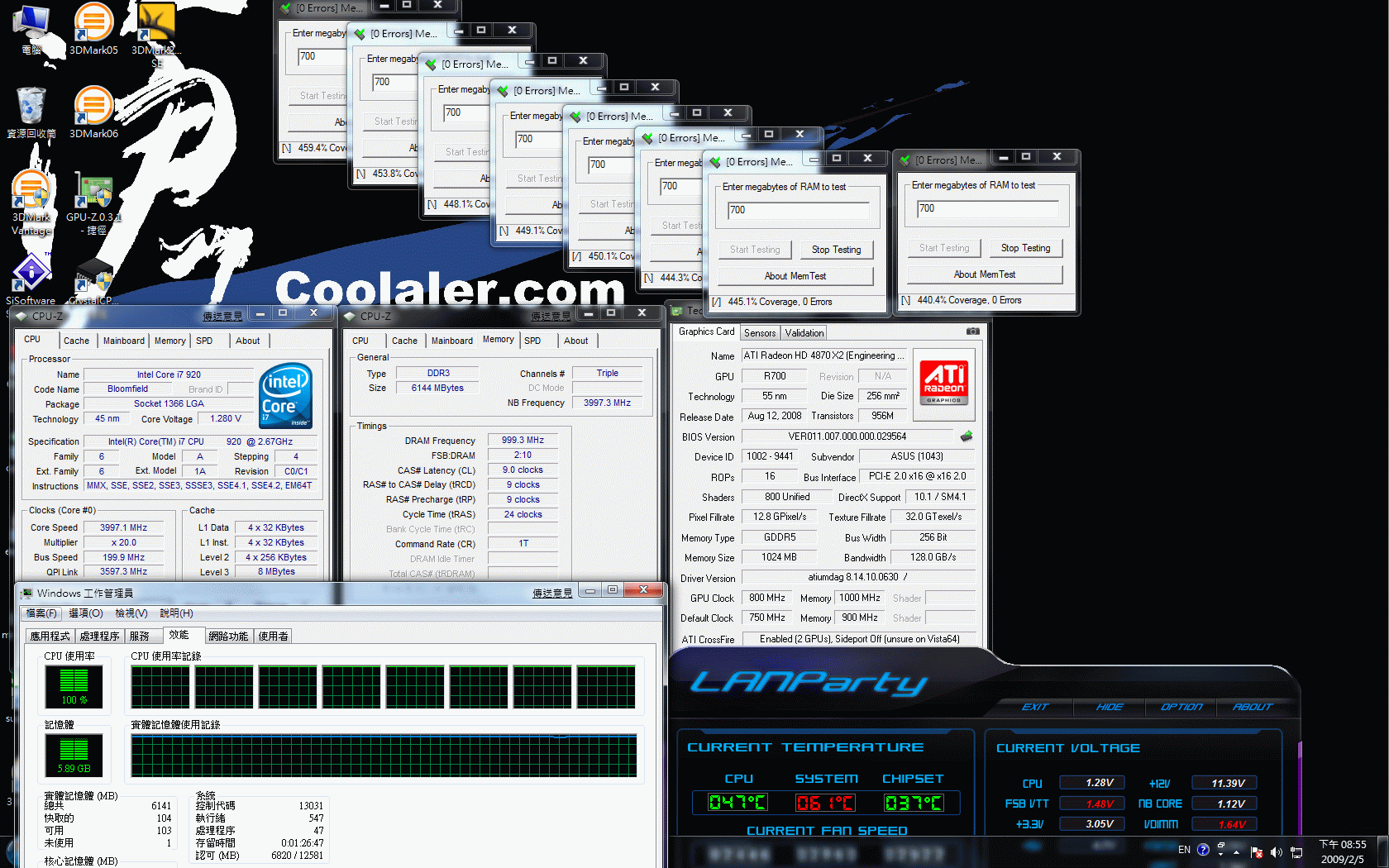Screen dimensions: 1389x868
Task: Click 傳送意見 link in left CPU-Z title
Action: 223,316
